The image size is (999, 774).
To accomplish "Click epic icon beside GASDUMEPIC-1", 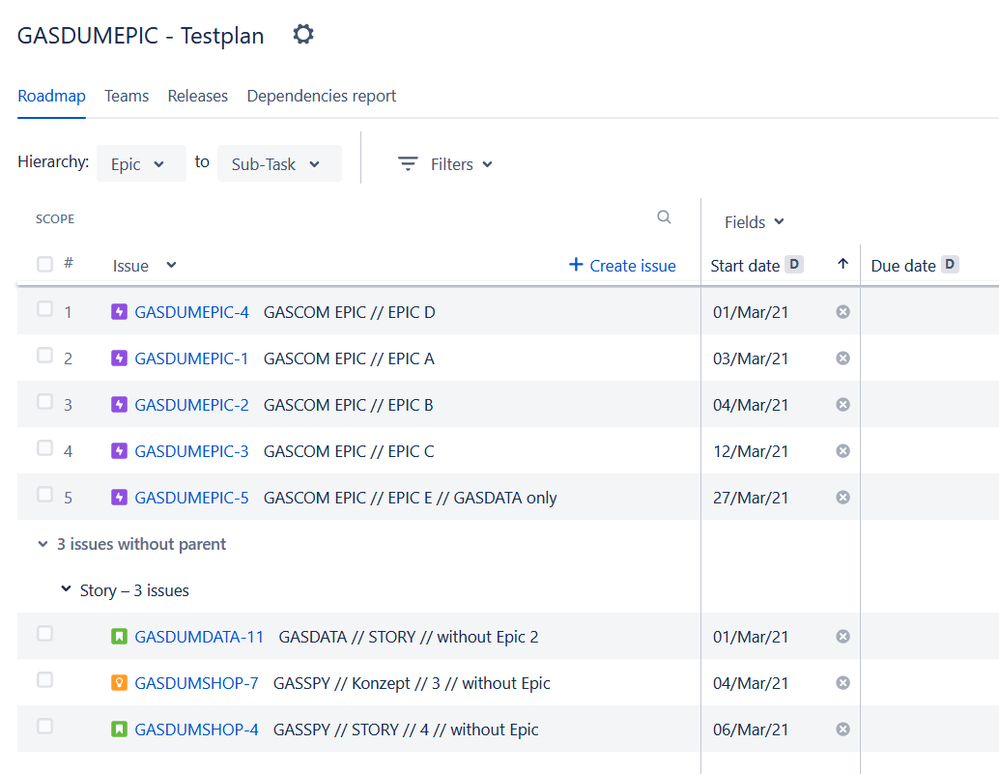I will tap(120, 358).
